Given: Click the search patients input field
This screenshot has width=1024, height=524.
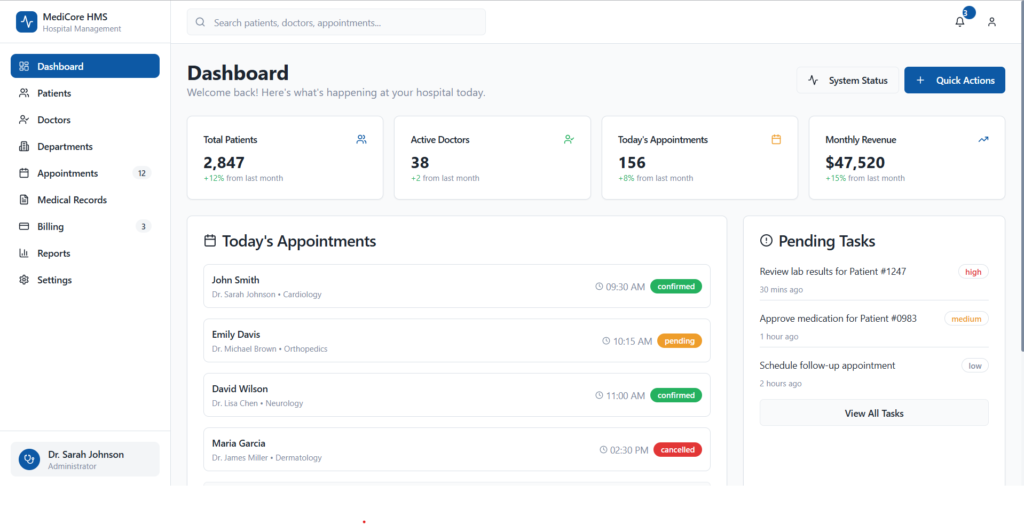Looking at the screenshot, I should (336, 22).
